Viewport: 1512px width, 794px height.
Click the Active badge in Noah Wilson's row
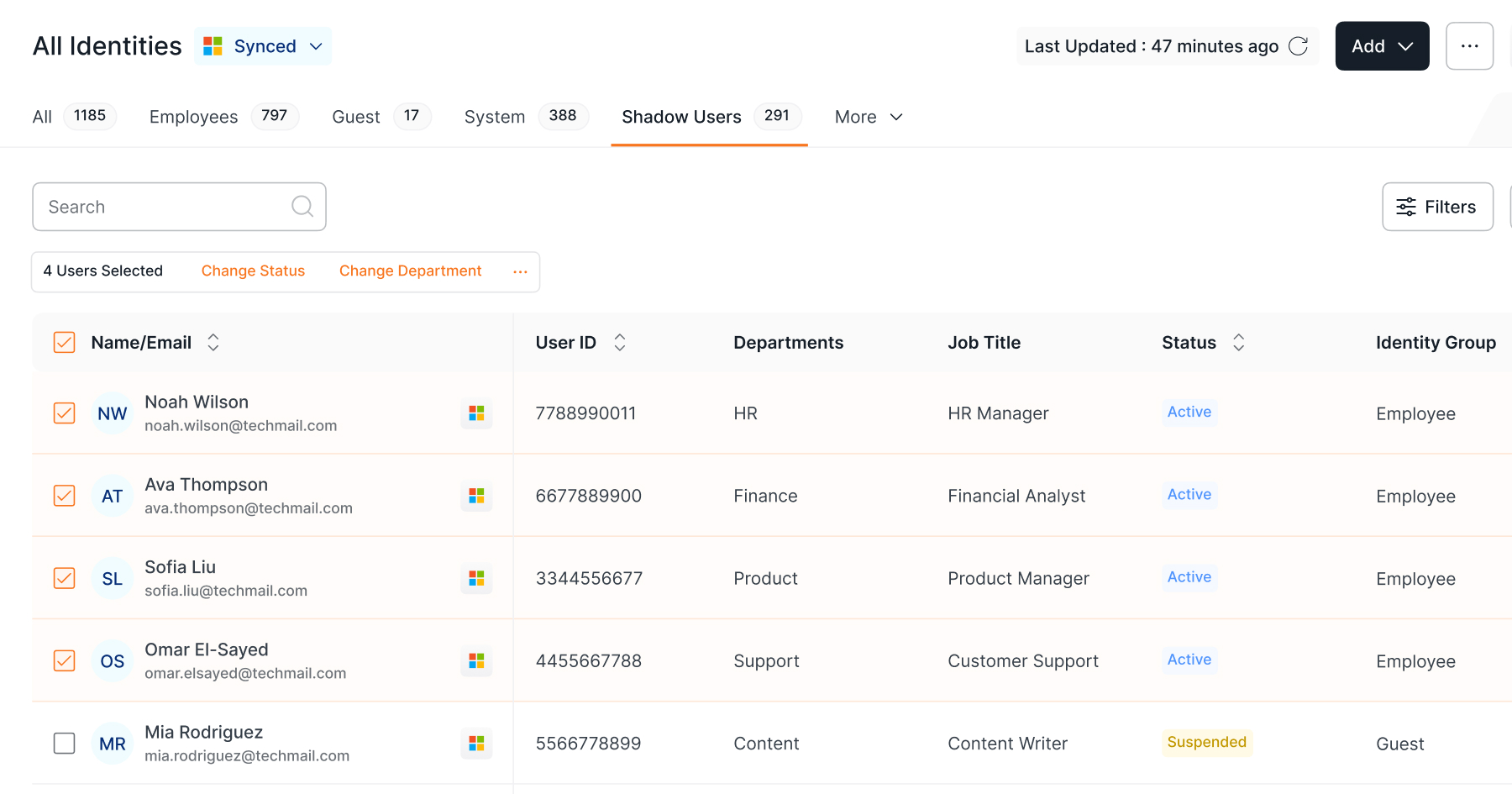pyautogui.click(x=1189, y=412)
